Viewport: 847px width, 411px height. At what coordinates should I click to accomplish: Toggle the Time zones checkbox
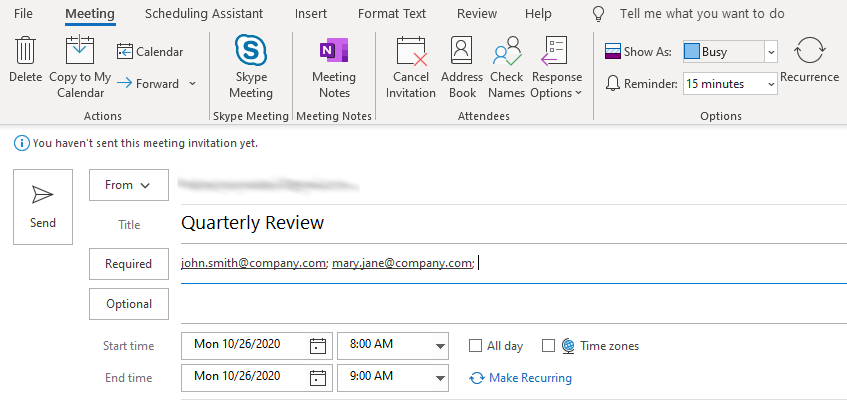coord(548,346)
